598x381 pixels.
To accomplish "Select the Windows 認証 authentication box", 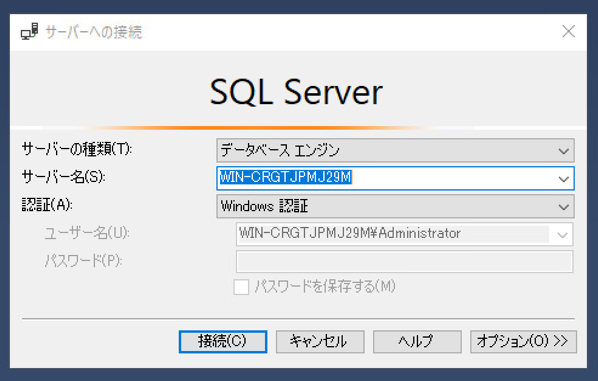I will 395,207.
